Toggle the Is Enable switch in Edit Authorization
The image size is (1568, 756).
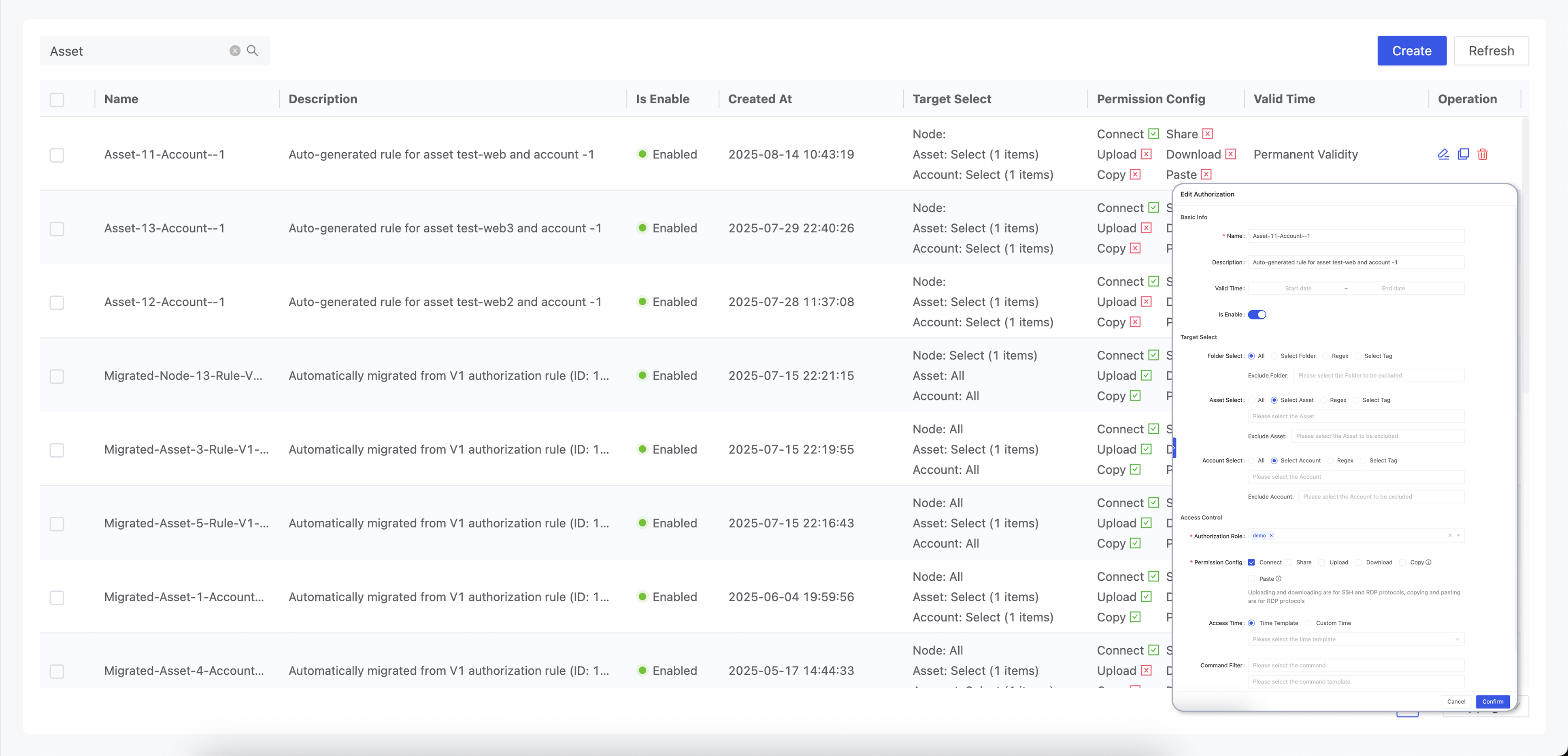[1257, 315]
